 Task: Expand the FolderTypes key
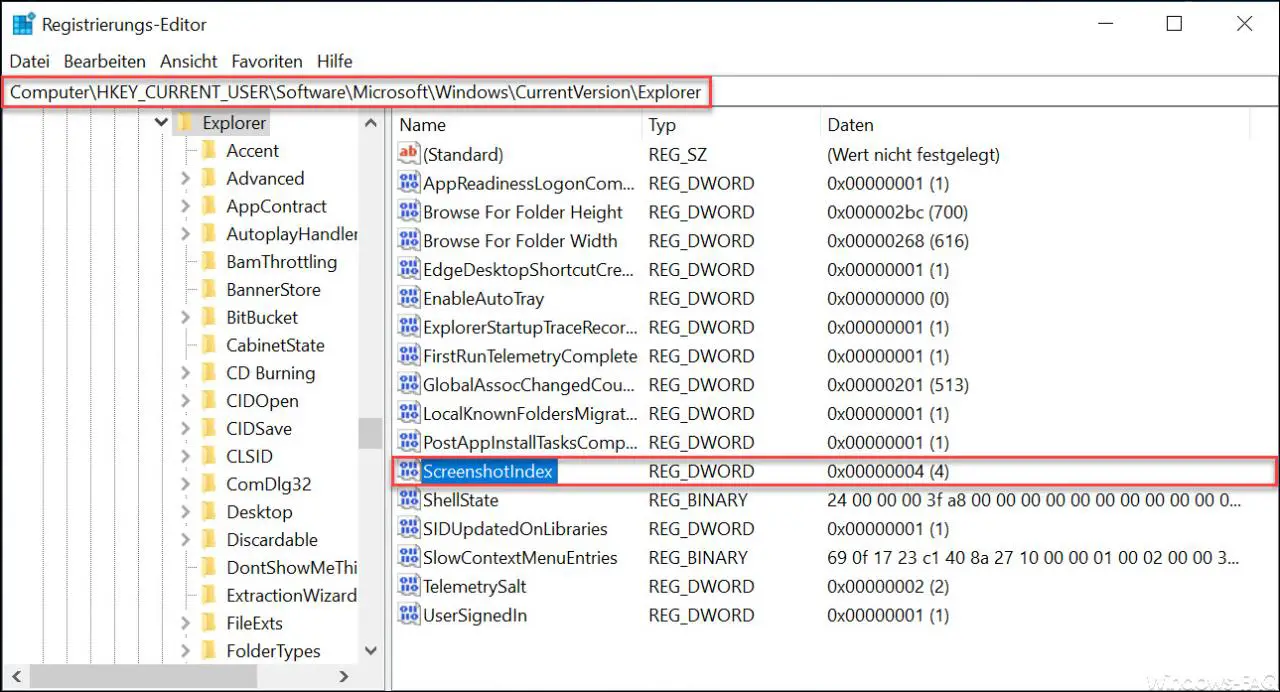185,651
